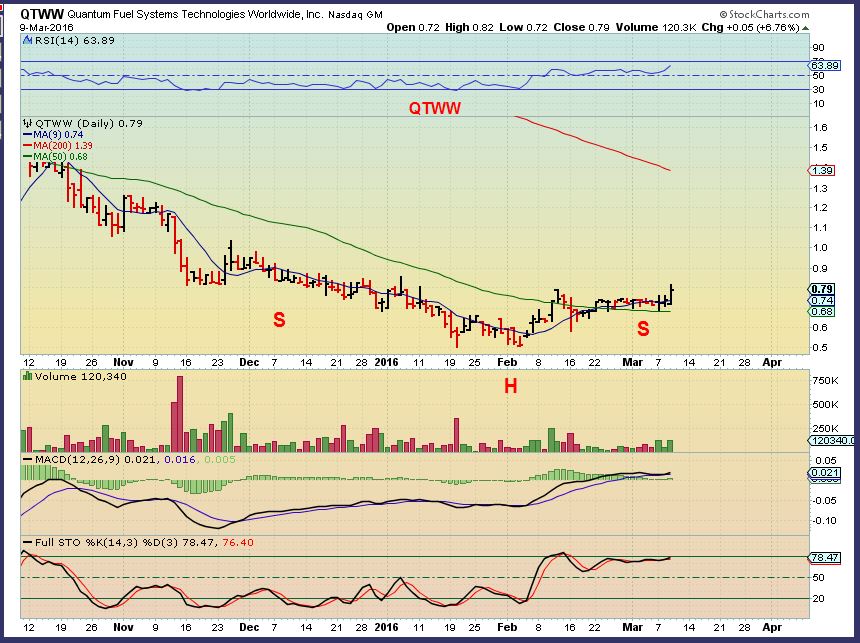Click the Open 0.72 value in the header
The image size is (860, 643).
coord(413,27)
